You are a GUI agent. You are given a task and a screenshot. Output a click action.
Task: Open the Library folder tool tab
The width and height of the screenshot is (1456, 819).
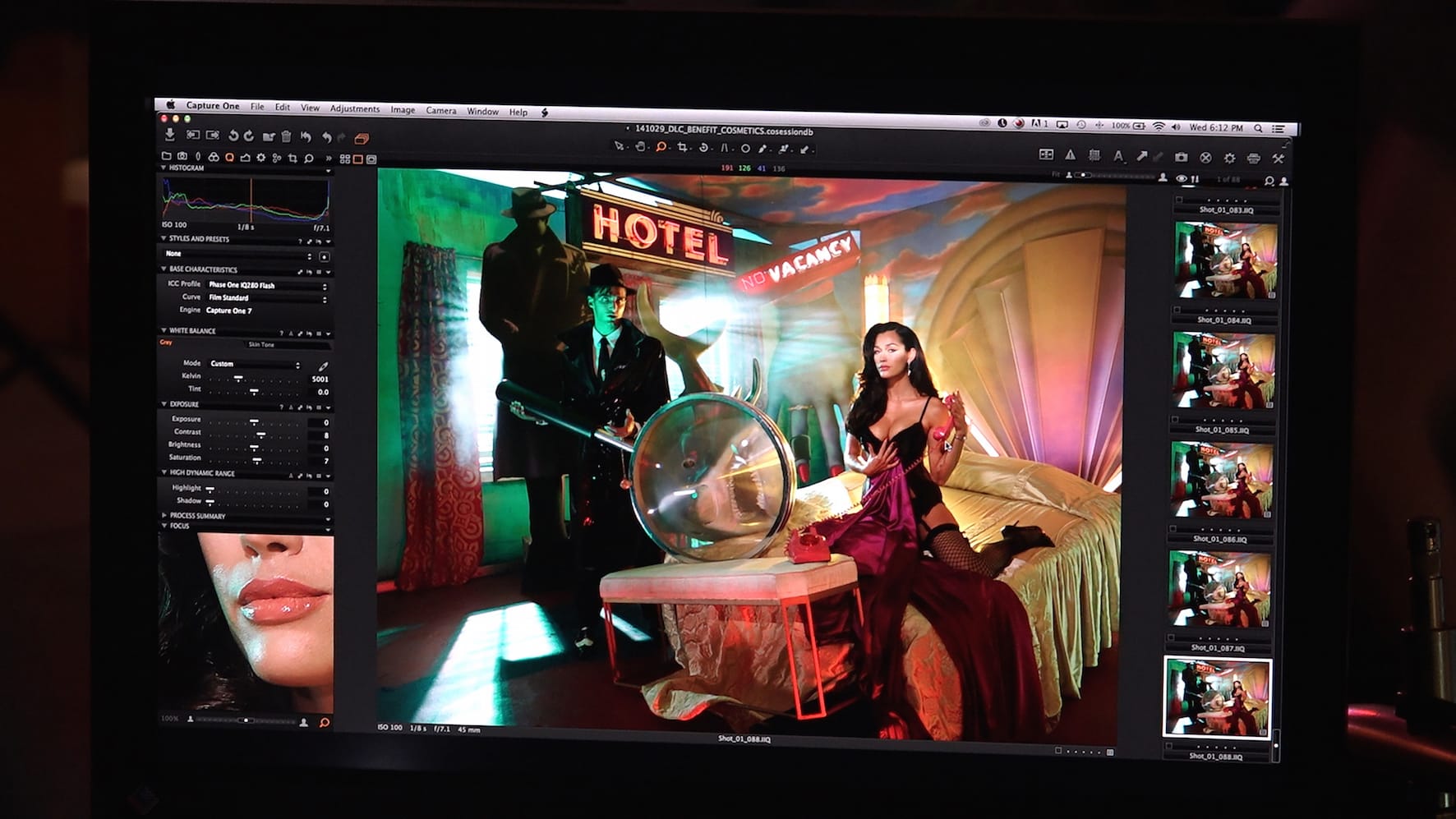167,157
